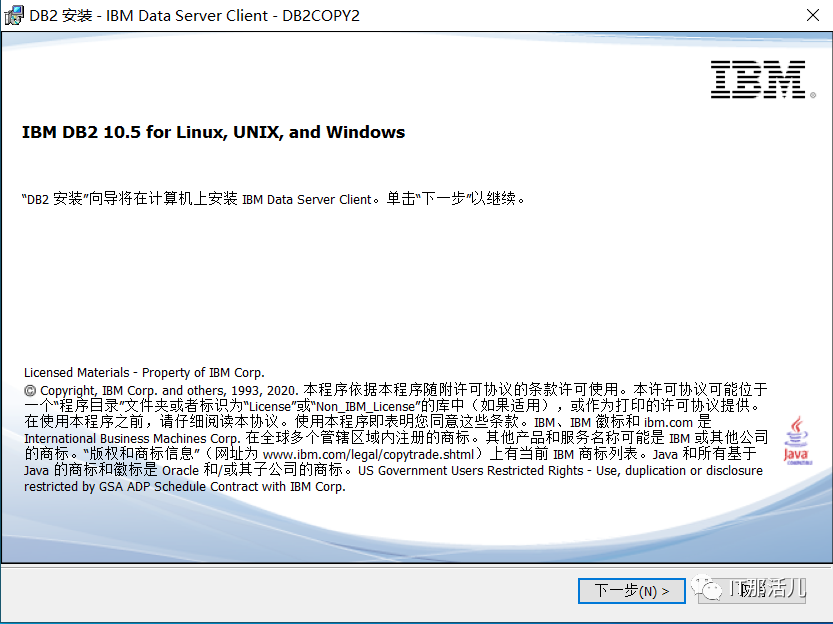The height and width of the screenshot is (624, 833).
Task: Click the heading IBM DB2 10.5 for Linux, UNIX, and Windows
Action: tap(213, 132)
